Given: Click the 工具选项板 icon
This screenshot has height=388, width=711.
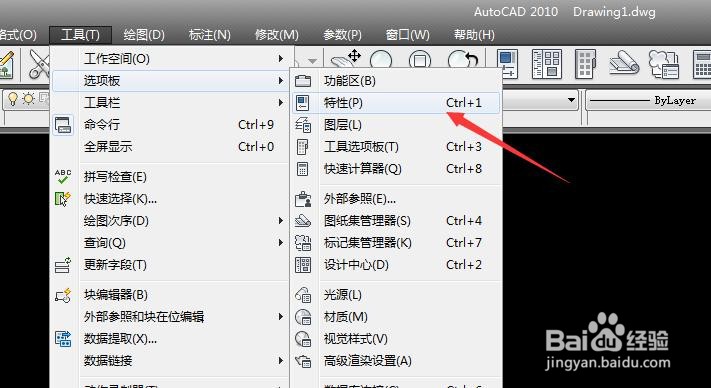Looking at the screenshot, I should pos(303,147).
